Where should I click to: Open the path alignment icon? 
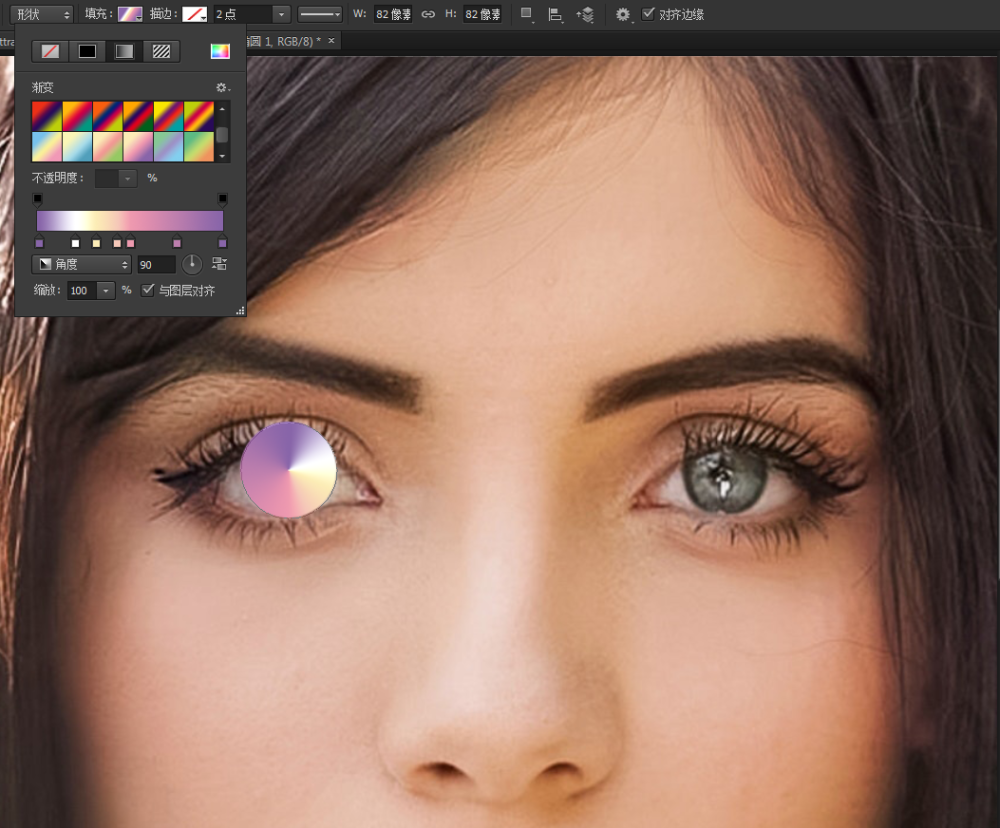point(555,15)
